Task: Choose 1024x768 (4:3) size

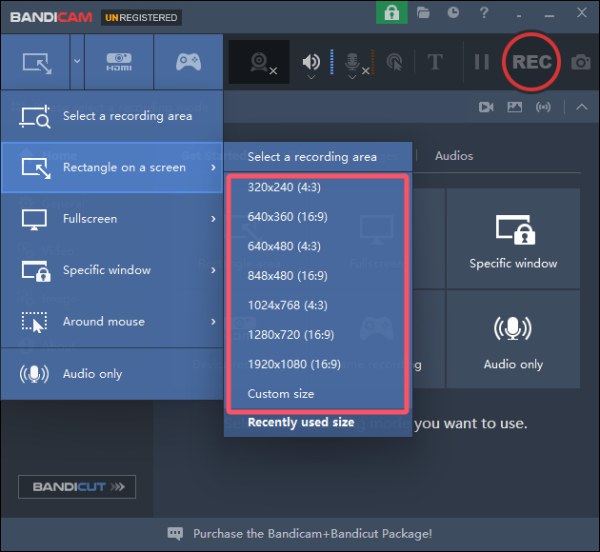Action: click(x=318, y=305)
